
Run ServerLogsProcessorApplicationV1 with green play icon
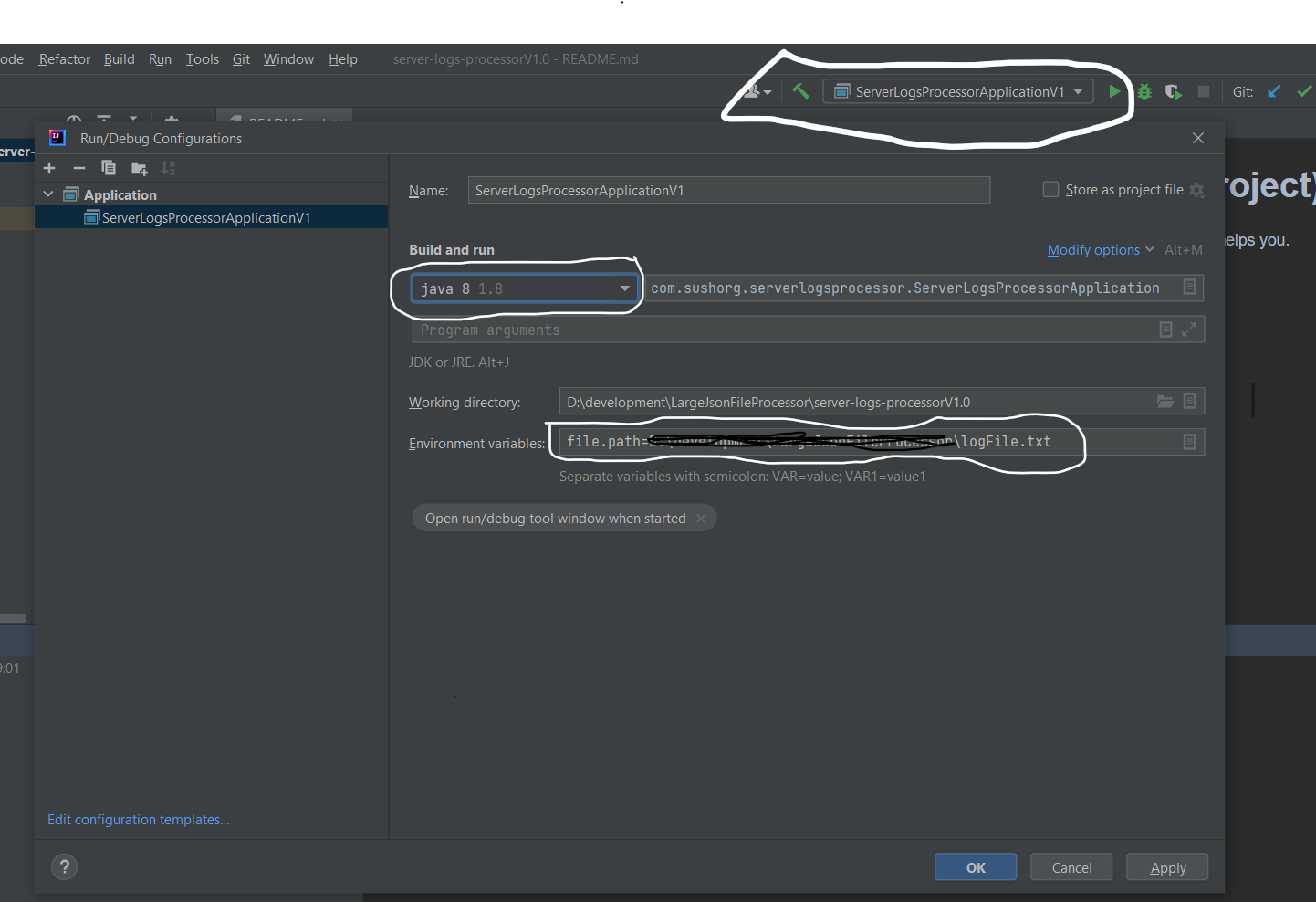tap(1114, 91)
